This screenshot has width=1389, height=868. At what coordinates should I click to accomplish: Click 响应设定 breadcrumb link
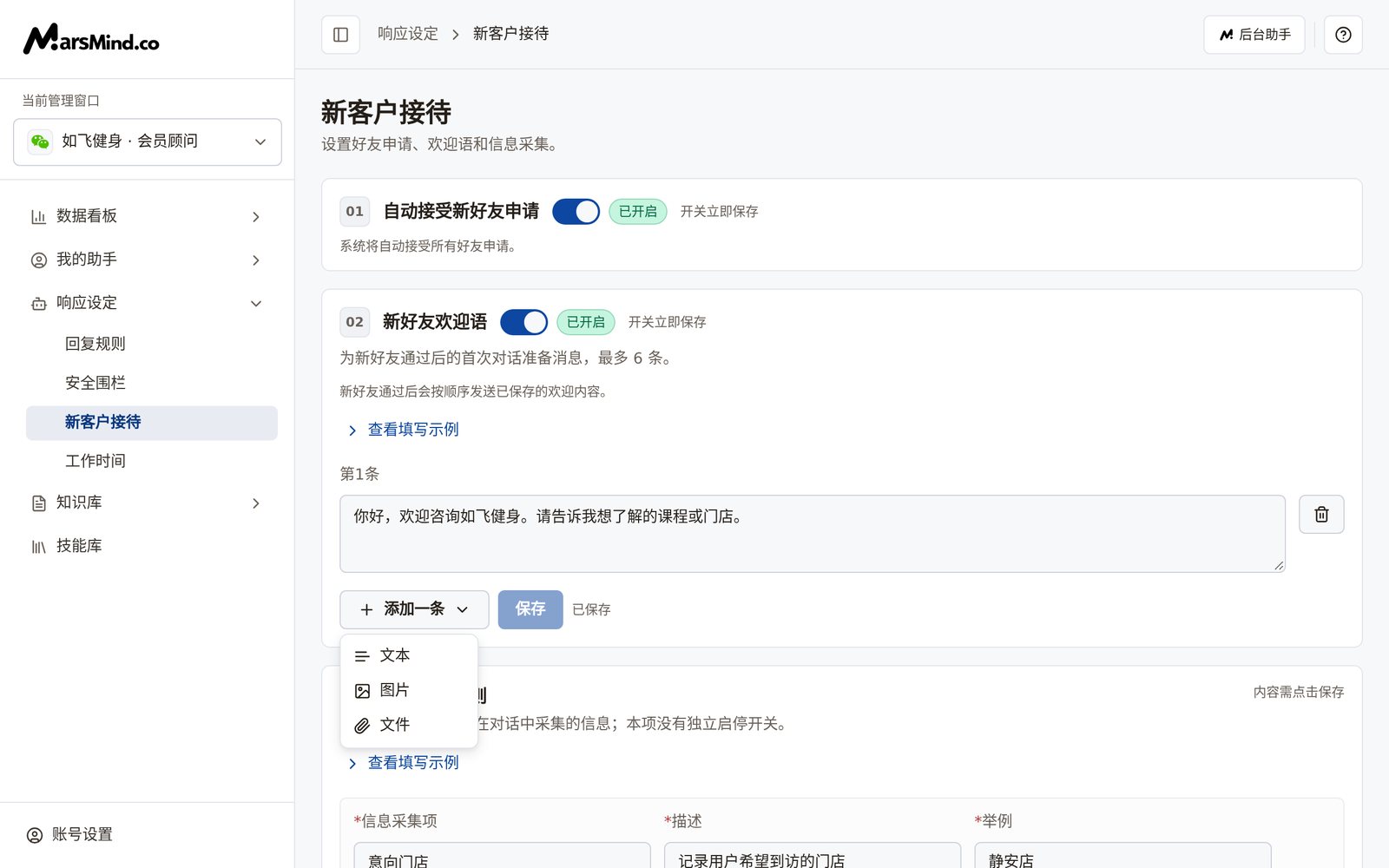click(x=408, y=34)
